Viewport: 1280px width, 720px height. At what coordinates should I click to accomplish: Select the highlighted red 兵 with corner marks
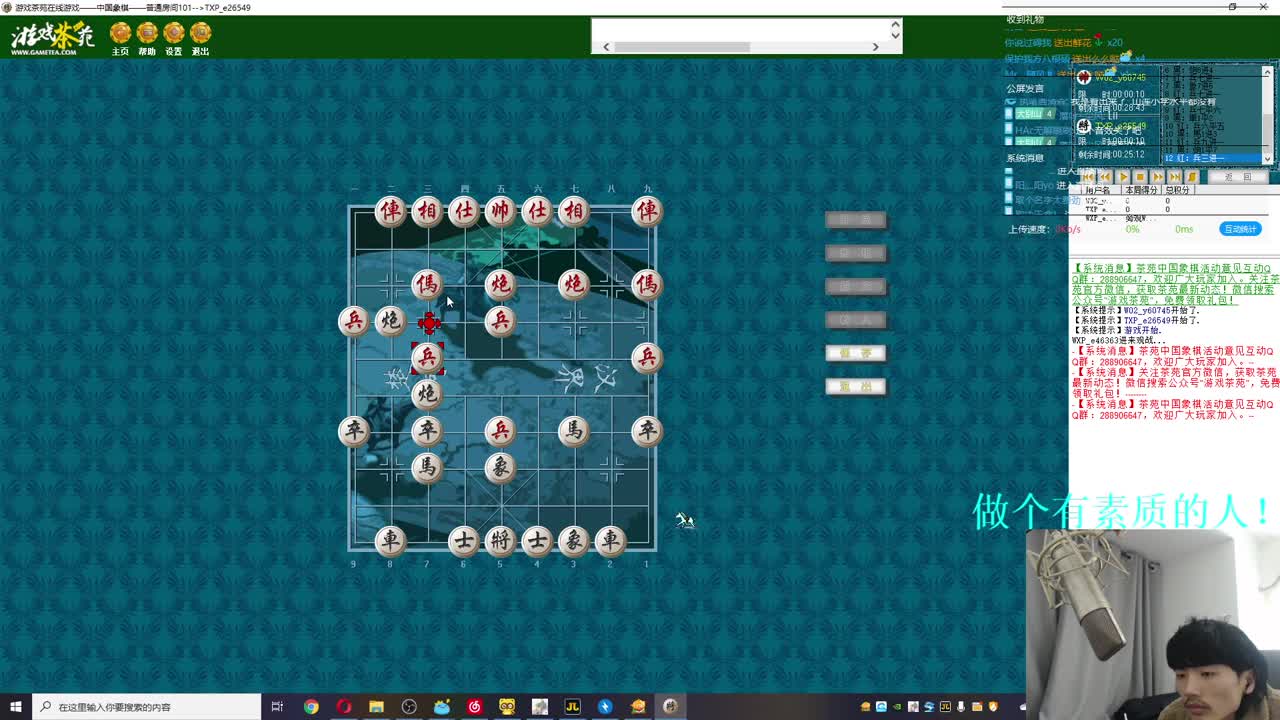[427, 357]
